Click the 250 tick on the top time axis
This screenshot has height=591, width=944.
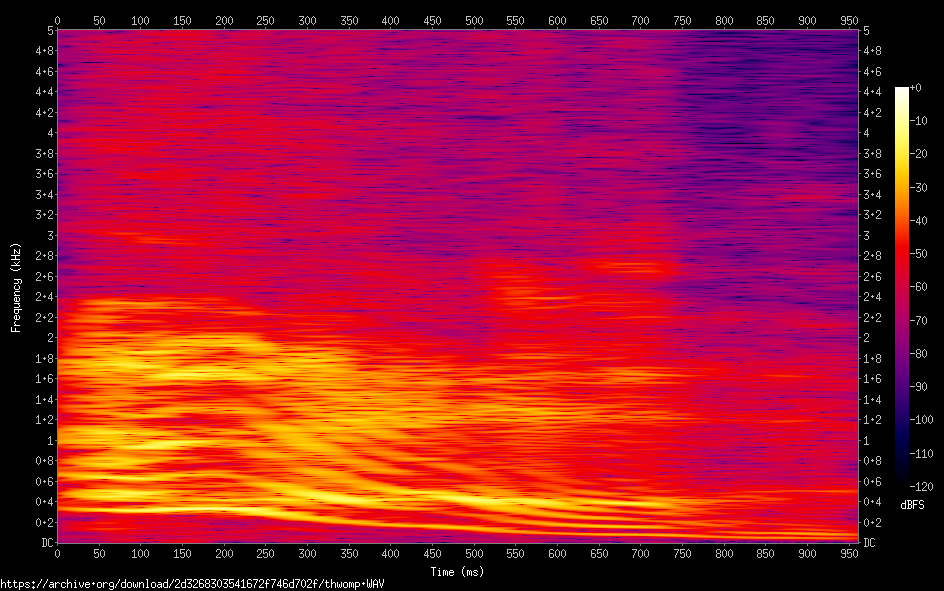click(x=266, y=20)
